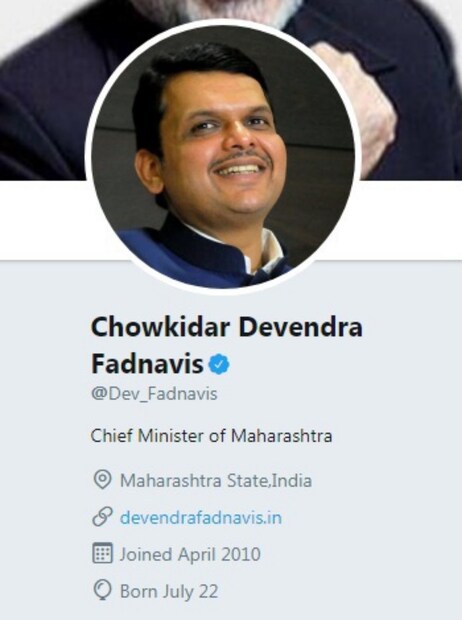The image size is (462, 620).
Task: Open the devendrafadnavis.in website link
Action: pos(201,517)
